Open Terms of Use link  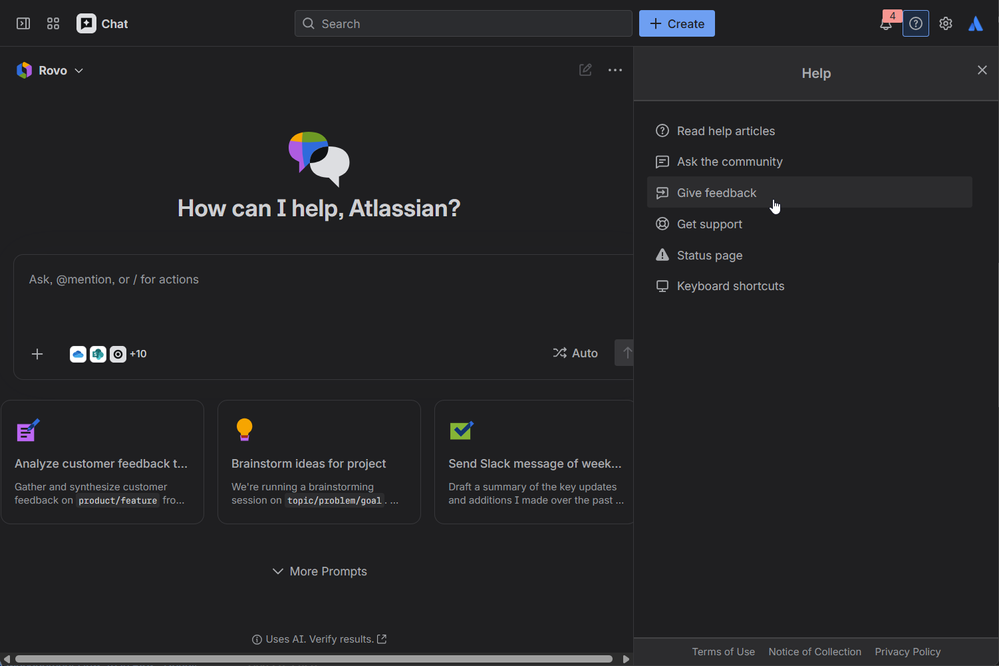click(723, 651)
